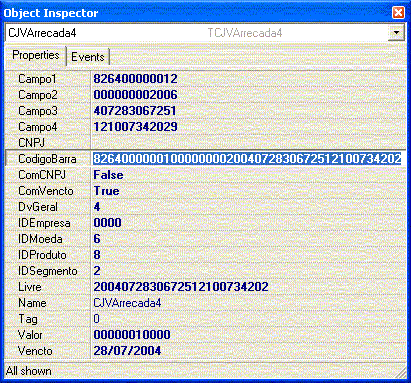The width and height of the screenshot is (411, 383).
Task: Click Campo3 value 407283067251
Action: [x=135, y=111]
